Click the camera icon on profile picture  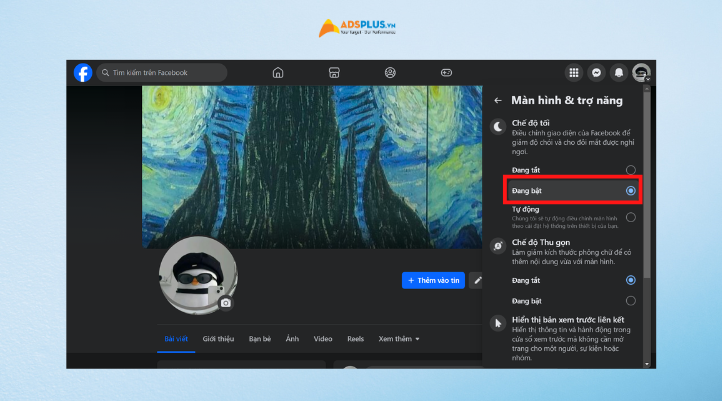(226, 303)
